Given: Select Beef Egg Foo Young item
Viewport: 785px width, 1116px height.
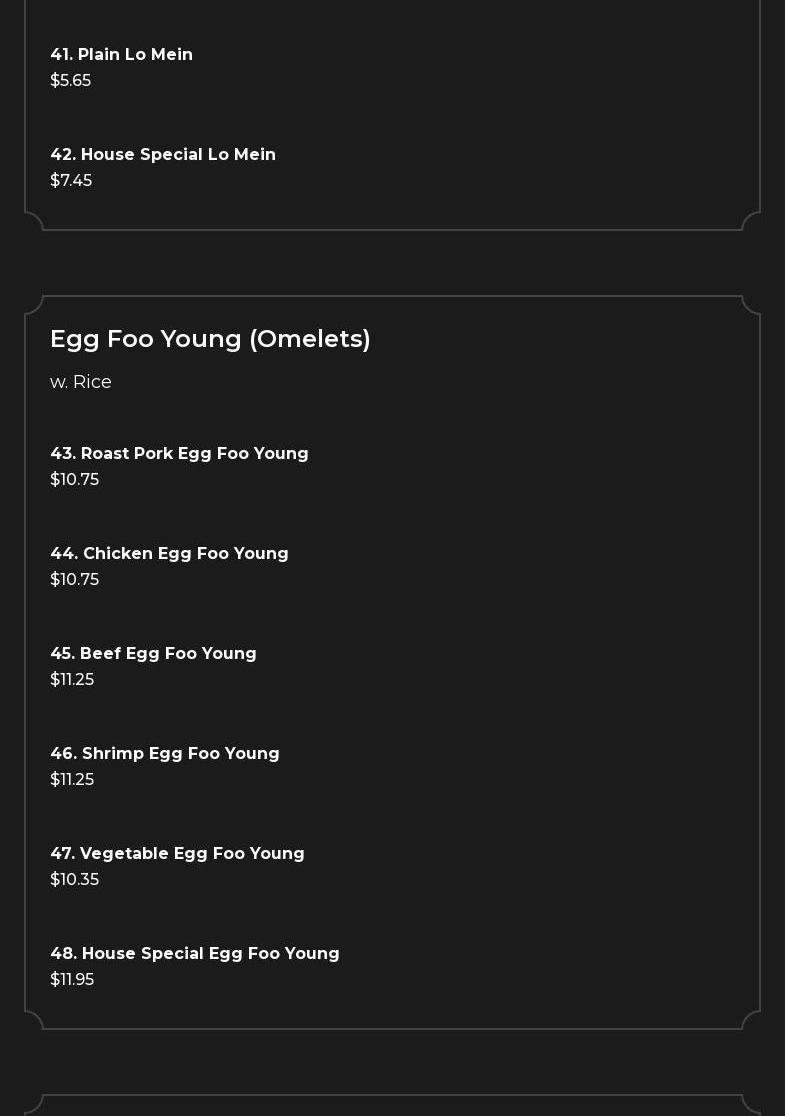Looking at the screenshot, I should [x=153, y=653].
